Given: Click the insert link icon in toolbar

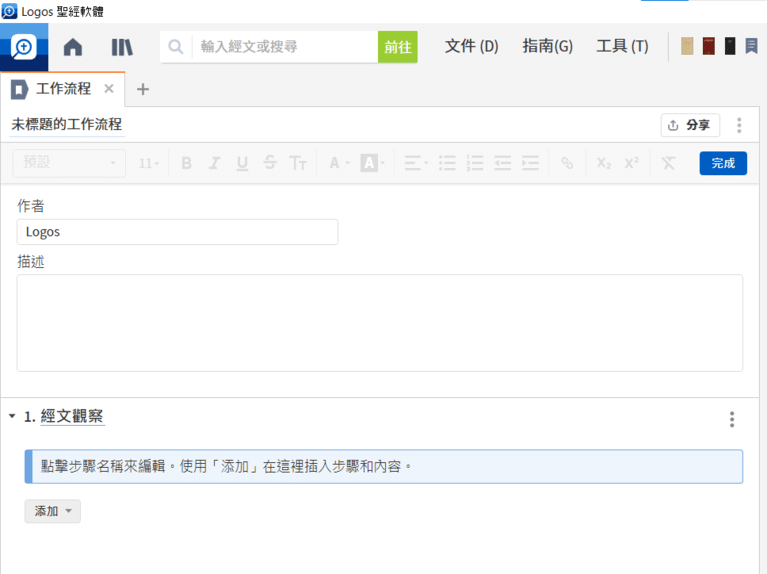Looking at the screenshot, I should (567, 163).
